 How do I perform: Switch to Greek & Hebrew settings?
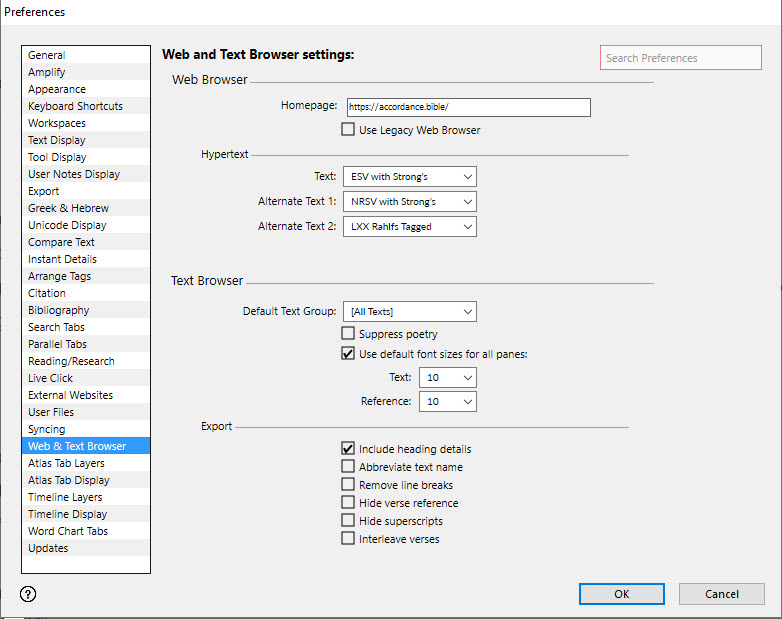pyautogui.click(x=68, y=208)
